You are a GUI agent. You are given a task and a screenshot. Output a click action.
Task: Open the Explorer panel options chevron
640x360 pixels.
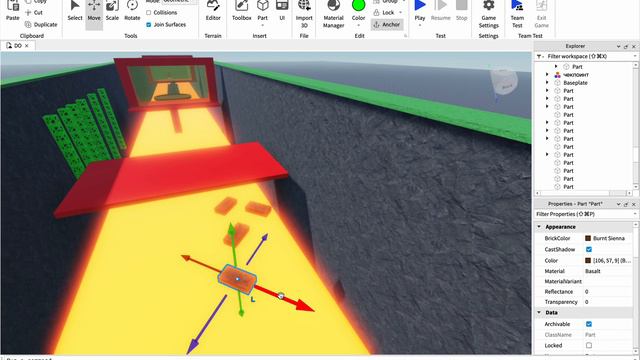click(618, 46)
